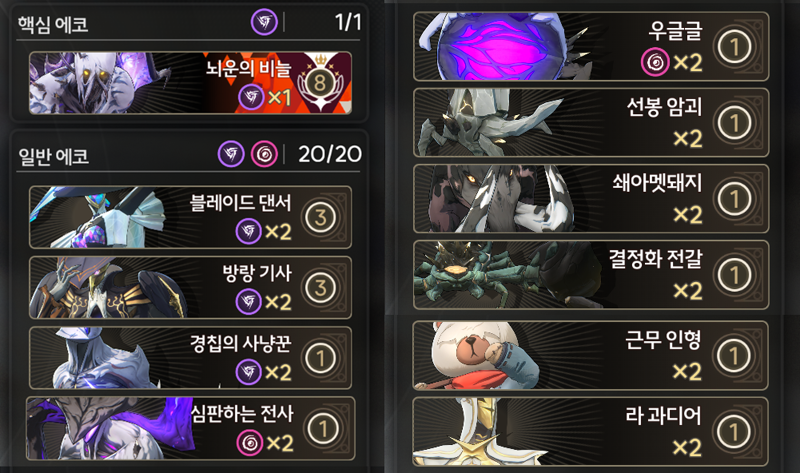This screenshot has height=473, width=800.
Task: Click the 일반 에코 20/20 counter
Action: tap(330, 154)
